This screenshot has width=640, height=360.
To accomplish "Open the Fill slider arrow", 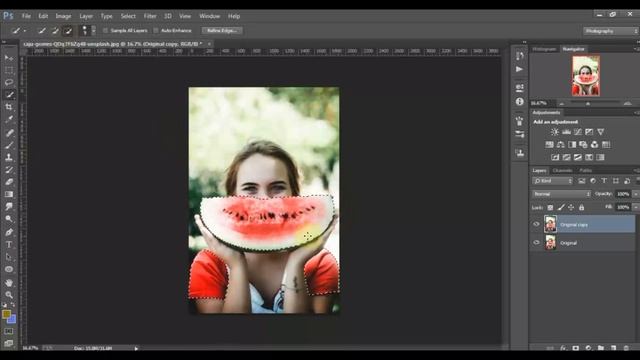I will click(636, 207).
